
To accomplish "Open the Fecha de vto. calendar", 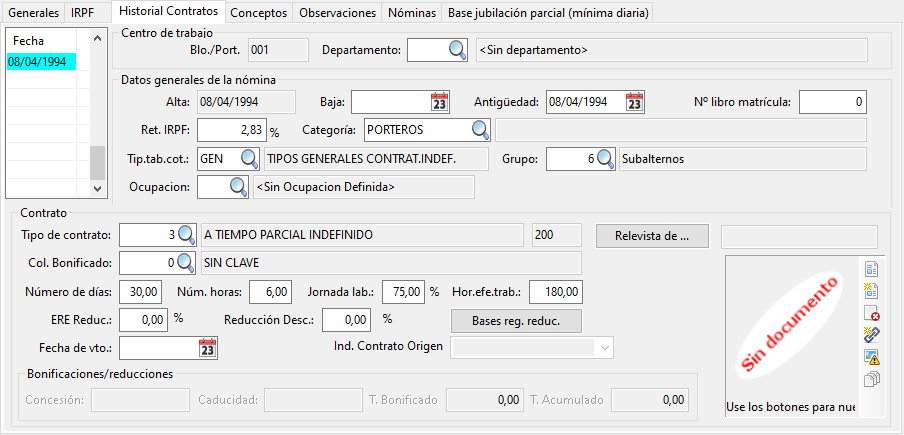I will (207, 348).
